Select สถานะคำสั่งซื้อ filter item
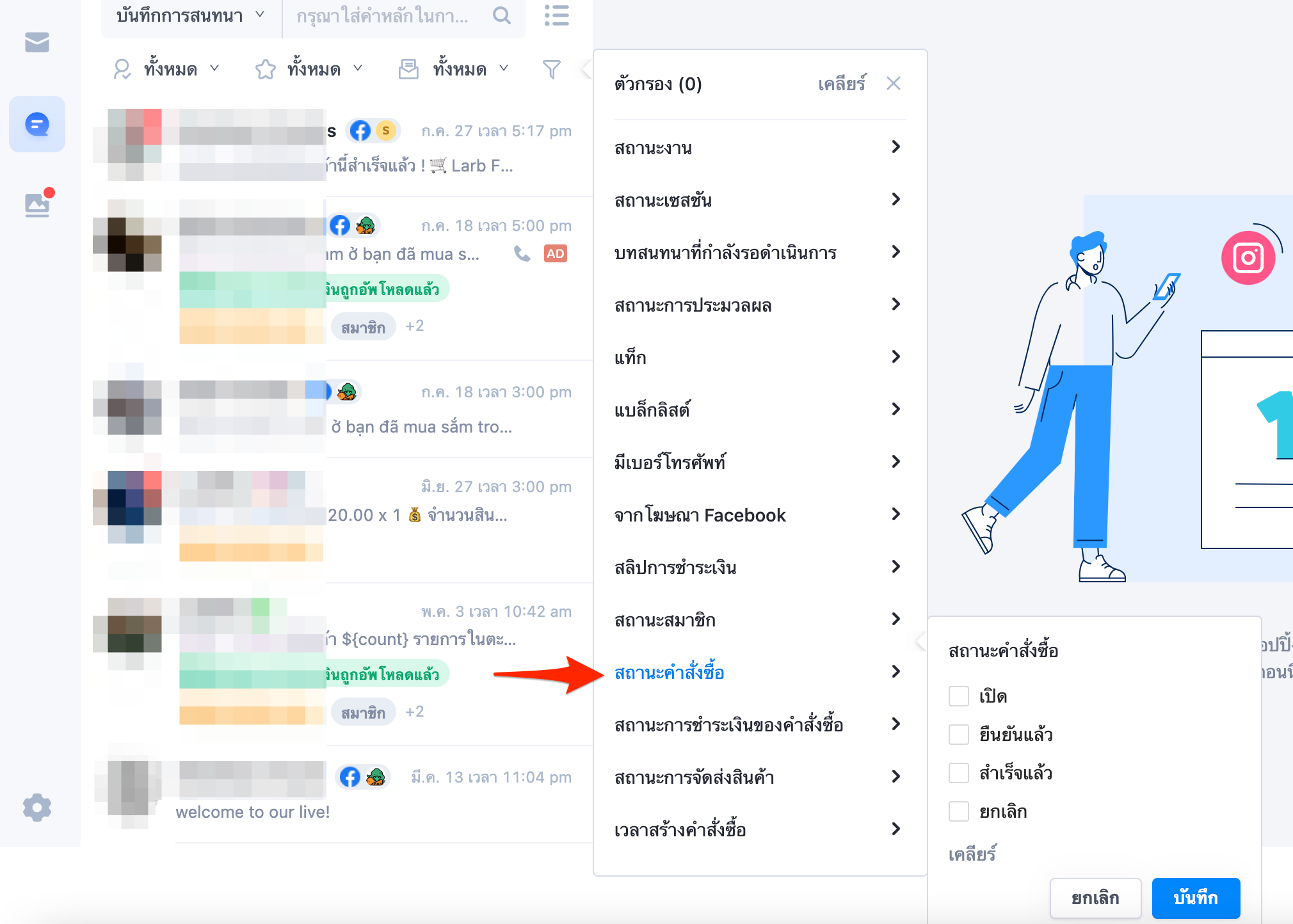The width and height of the screenshot is (1293, 924). coord(760,672)
